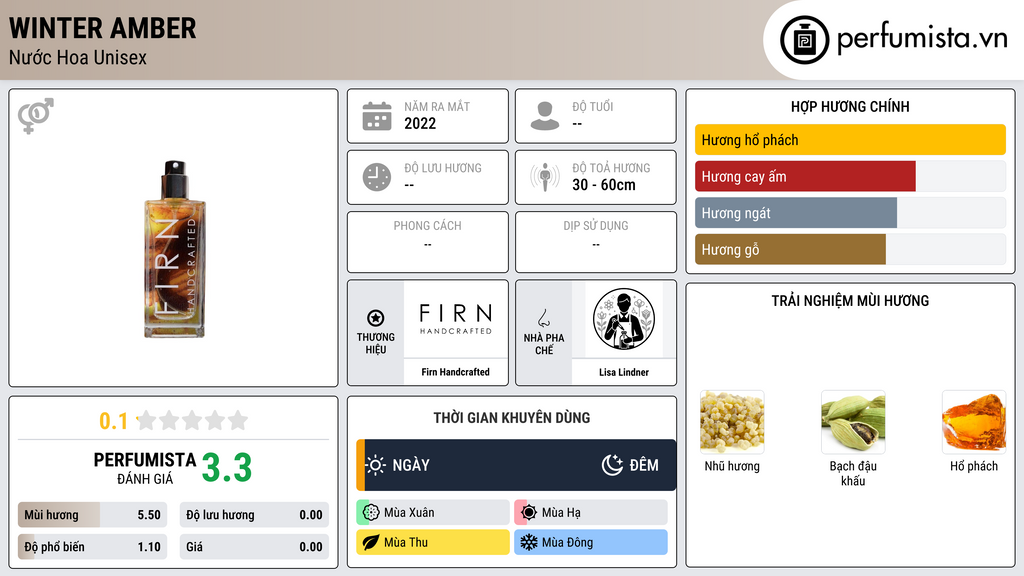This screenshot has width=1024, height=576.
Task: Click the 0.1 user rating number
Action: 114,421
